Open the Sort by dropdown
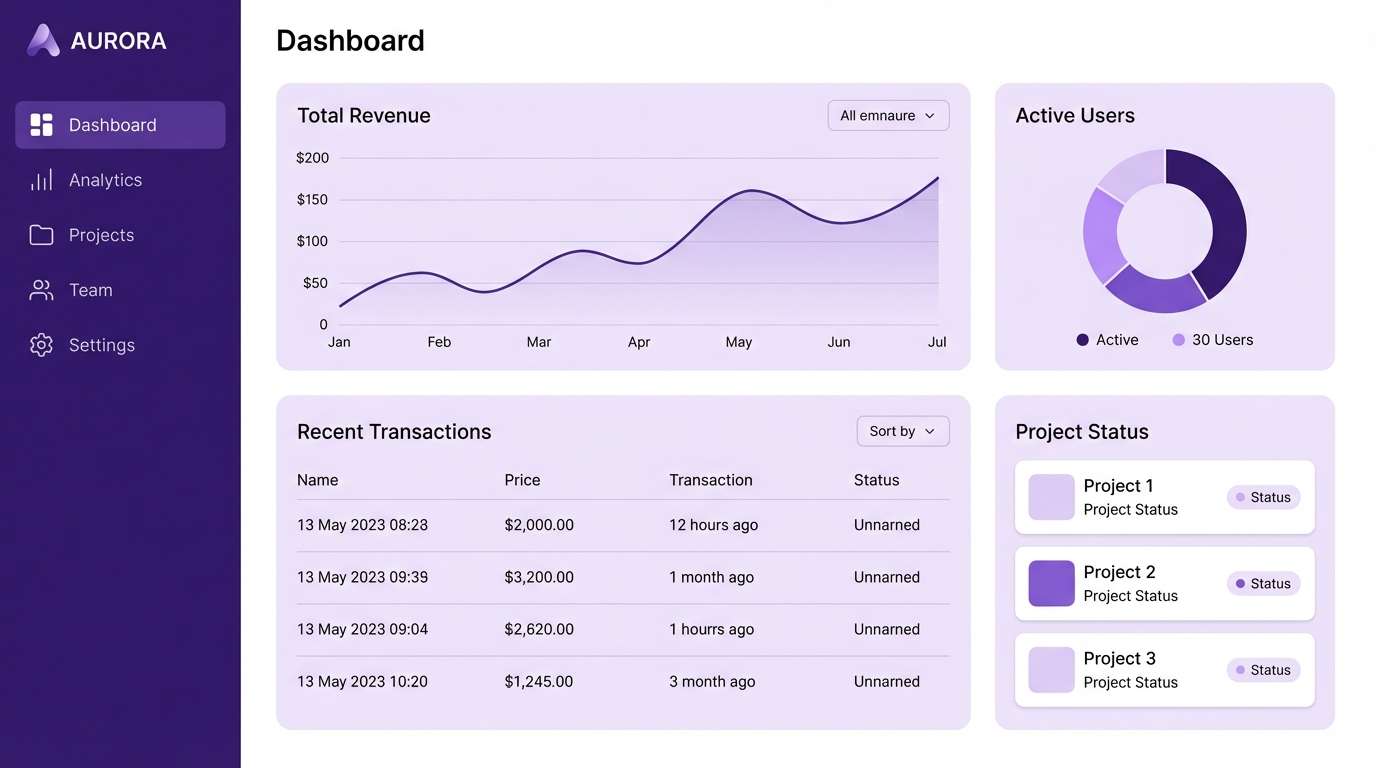The image size is (1376, 768). [902, 431]
